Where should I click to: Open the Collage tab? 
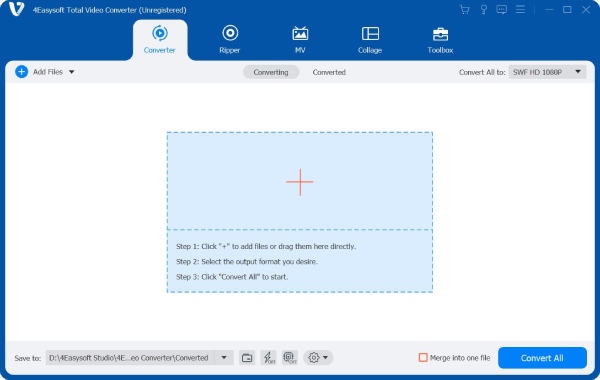(x=370, y=40)
